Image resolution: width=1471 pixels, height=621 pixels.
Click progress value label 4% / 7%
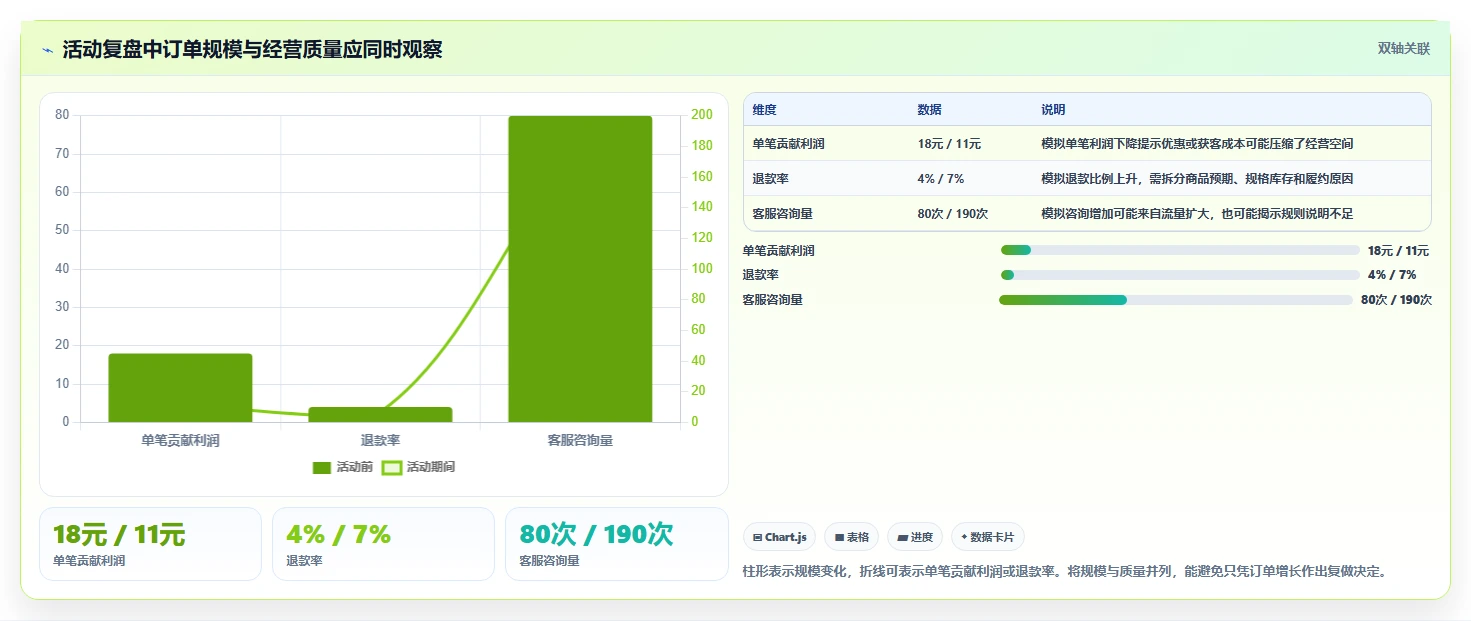(x=1392, y=275)
